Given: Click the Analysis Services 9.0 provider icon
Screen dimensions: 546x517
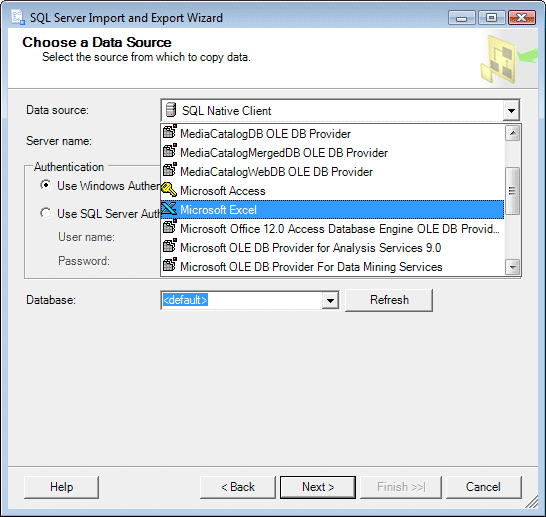Looking at the screenshot, I should point(170,246).
